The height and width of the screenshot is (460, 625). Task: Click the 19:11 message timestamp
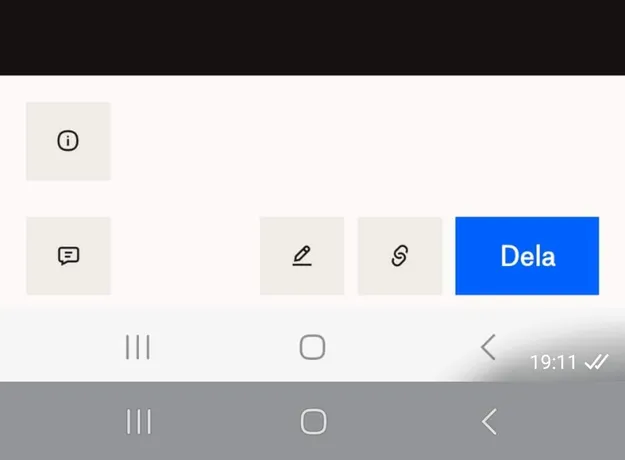click(x=553, y=362)
